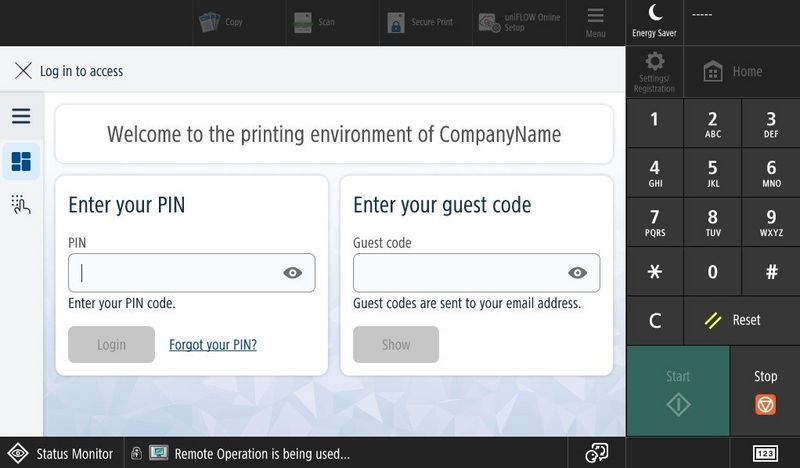Select the dashboard tiles sidebar icon
Image resolution: width=800 pixels, height=468 pixels.
click(x=21, y=161)
